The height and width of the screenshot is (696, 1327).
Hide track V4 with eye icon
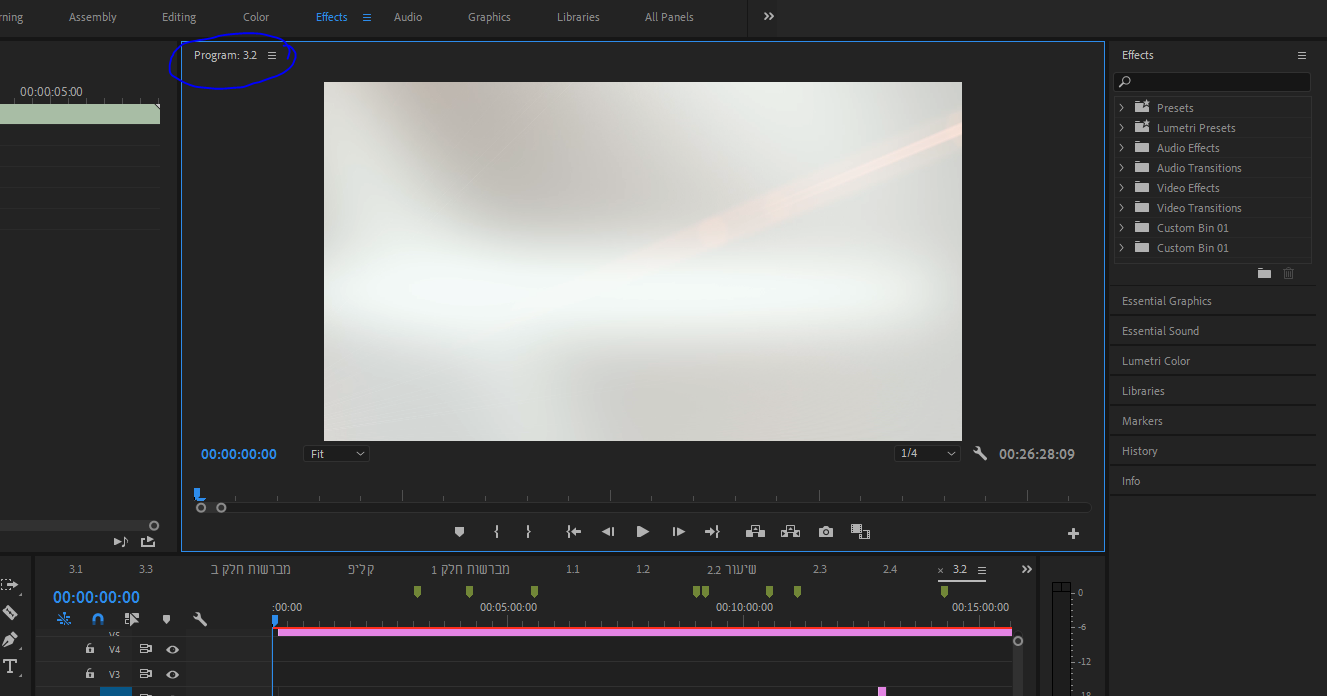(172, 649)
